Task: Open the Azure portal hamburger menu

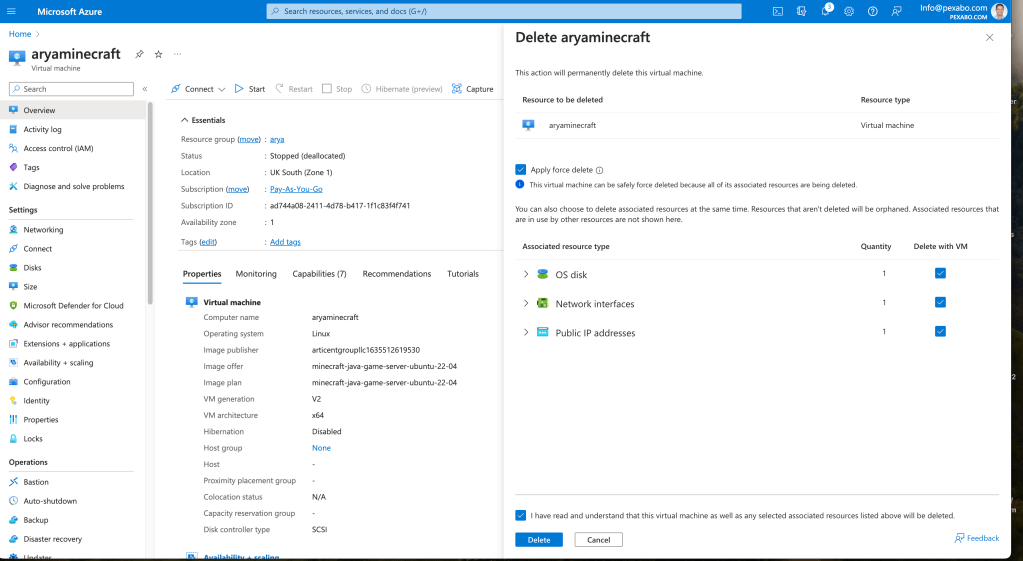Action: pyautogui.click(x=11, y=11)
